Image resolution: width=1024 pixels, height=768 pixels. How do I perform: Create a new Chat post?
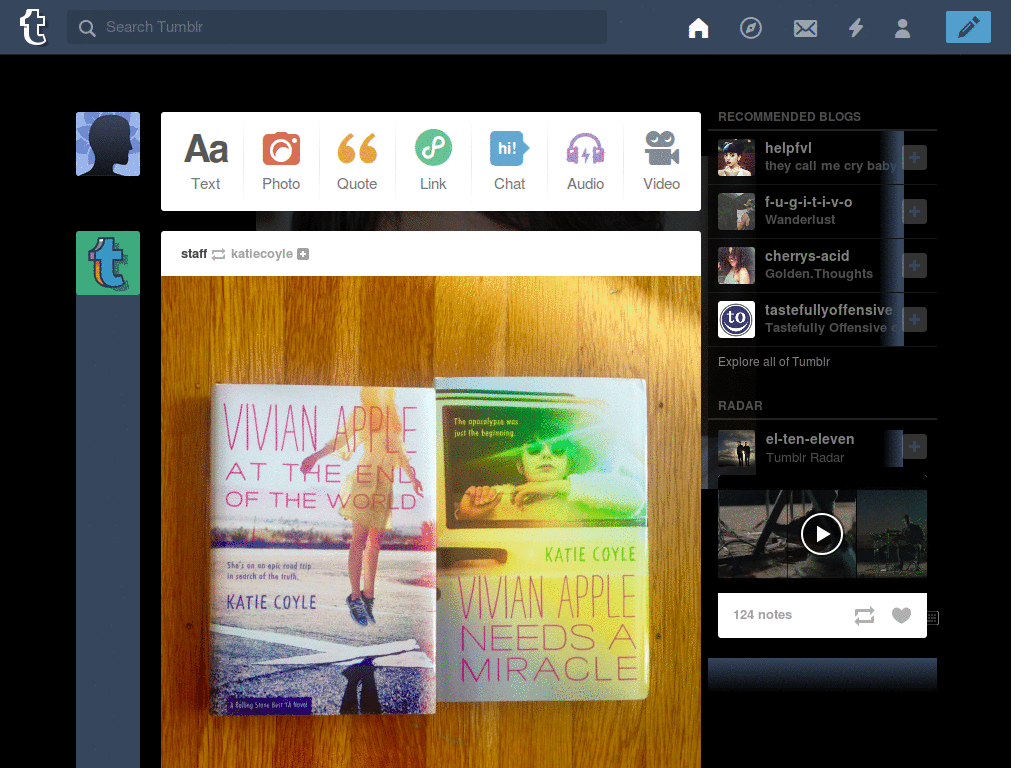[509, 161]
